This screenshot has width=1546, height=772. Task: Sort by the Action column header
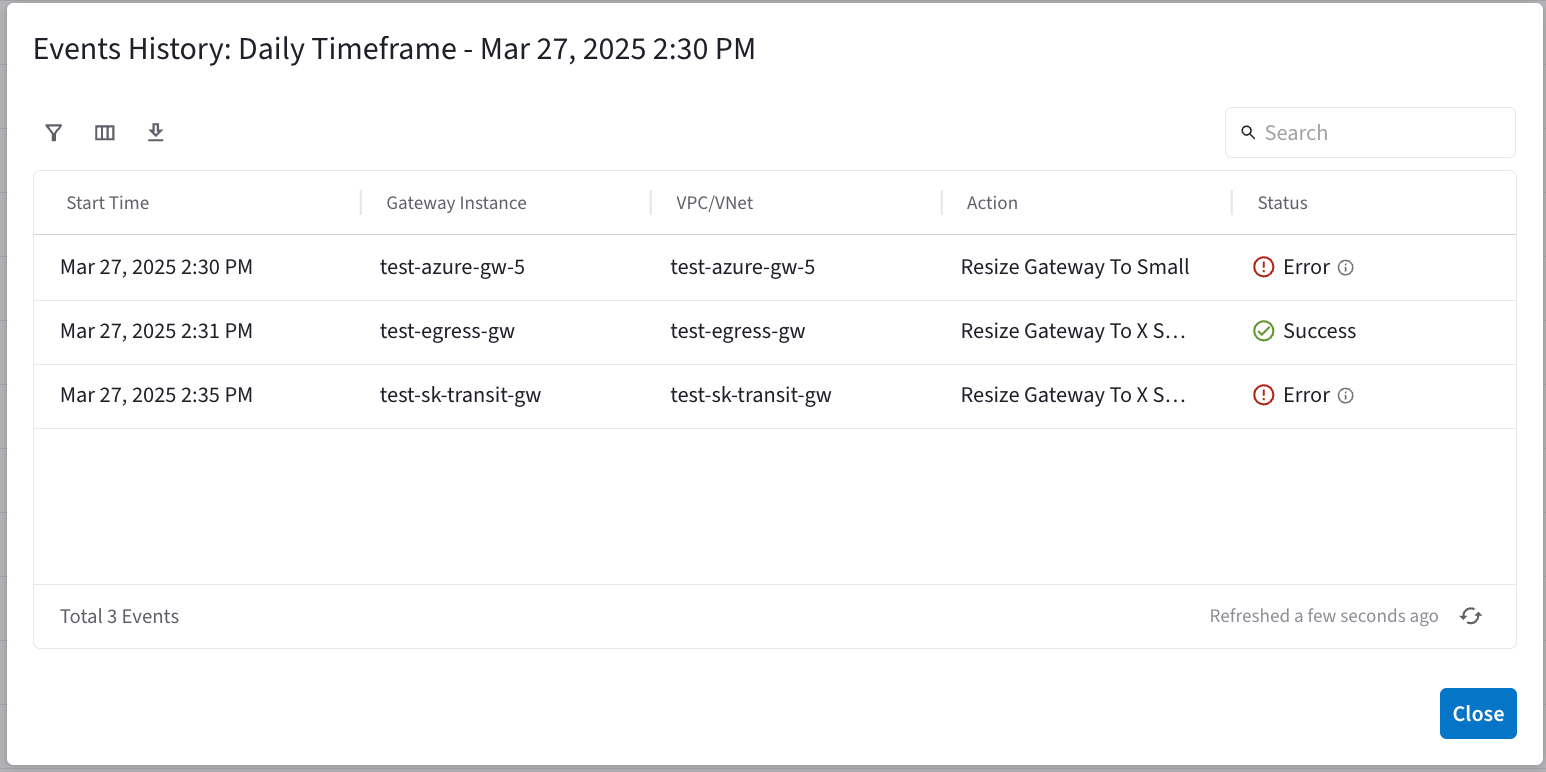pyautogui.click(x=992, y=203)
